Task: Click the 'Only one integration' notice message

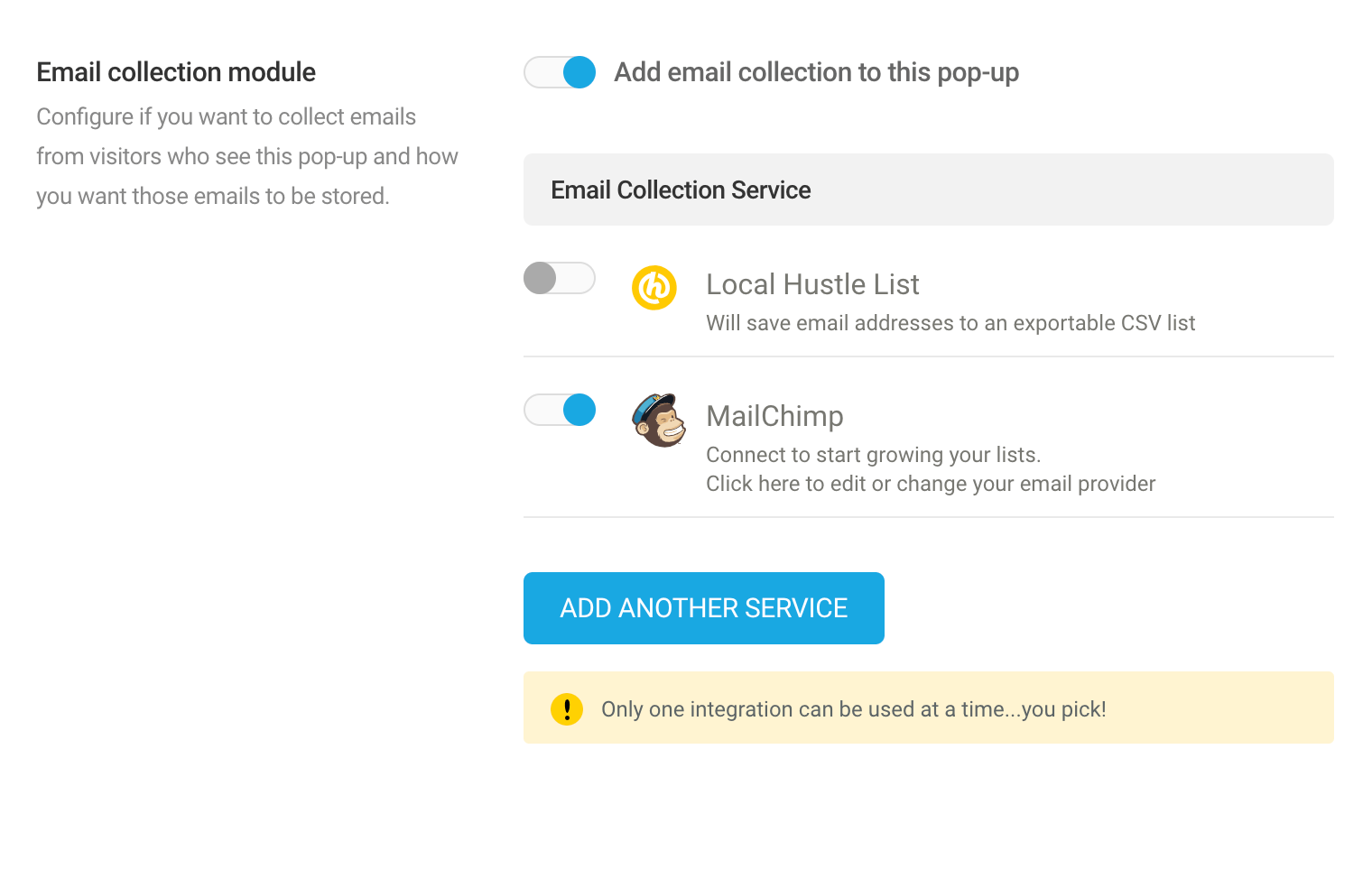Action: coord(853,709)
